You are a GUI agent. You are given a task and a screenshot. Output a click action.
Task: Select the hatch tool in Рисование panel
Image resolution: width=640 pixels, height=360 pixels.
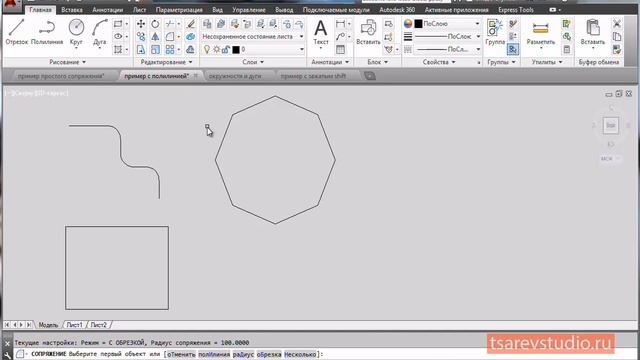coord(118,49)
